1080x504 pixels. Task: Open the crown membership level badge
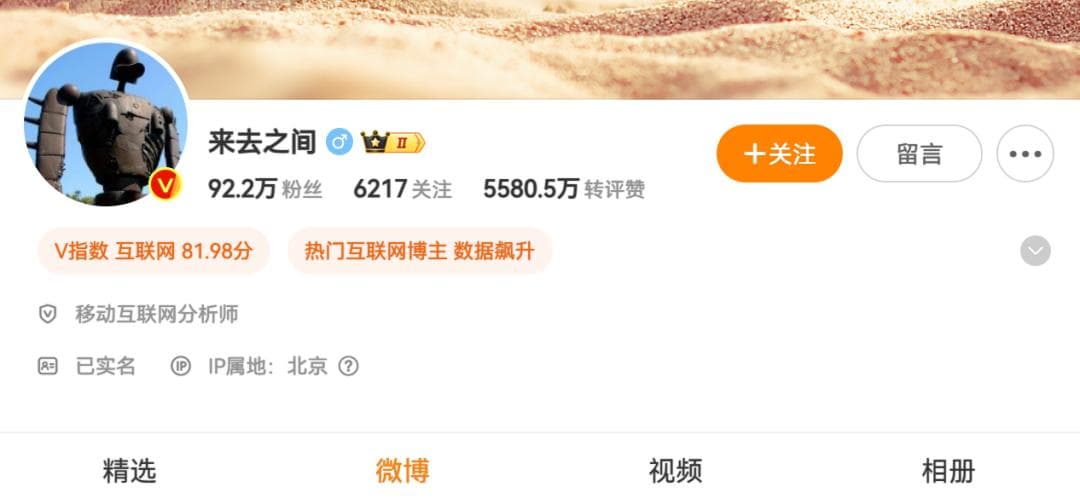393,143
